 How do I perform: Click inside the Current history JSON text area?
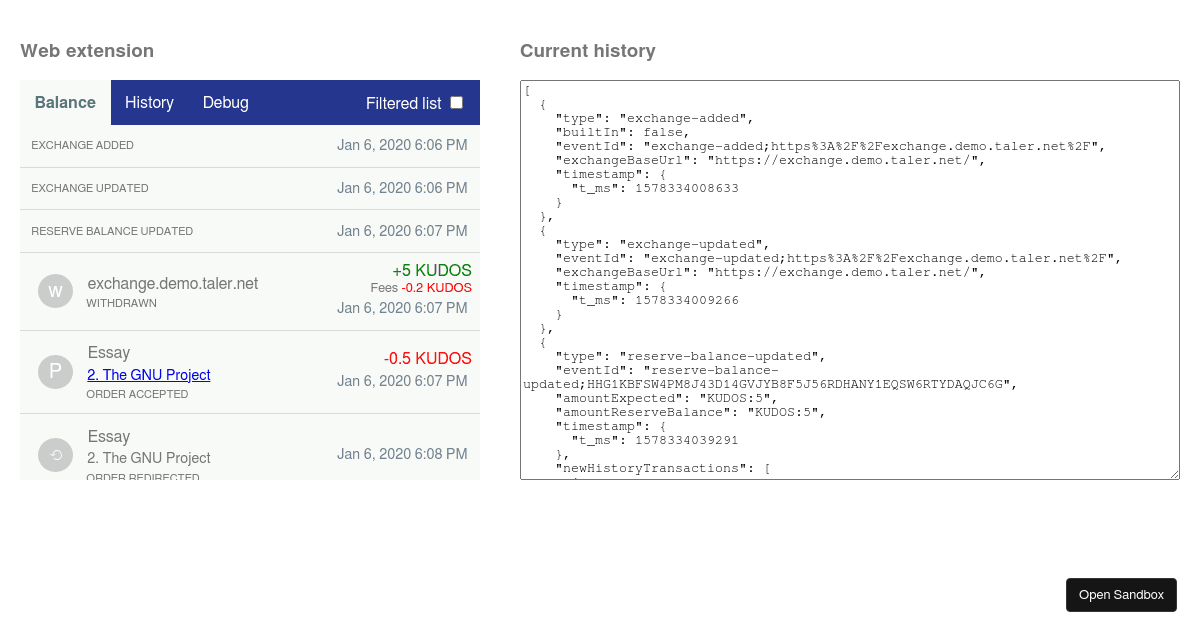click(848, 280)
